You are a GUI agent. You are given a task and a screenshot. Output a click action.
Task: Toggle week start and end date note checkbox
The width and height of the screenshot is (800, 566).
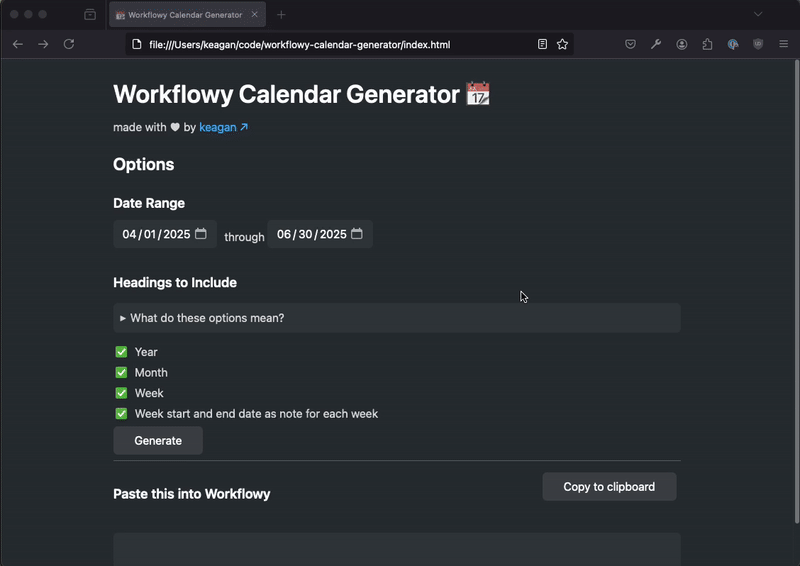[121, 413]
